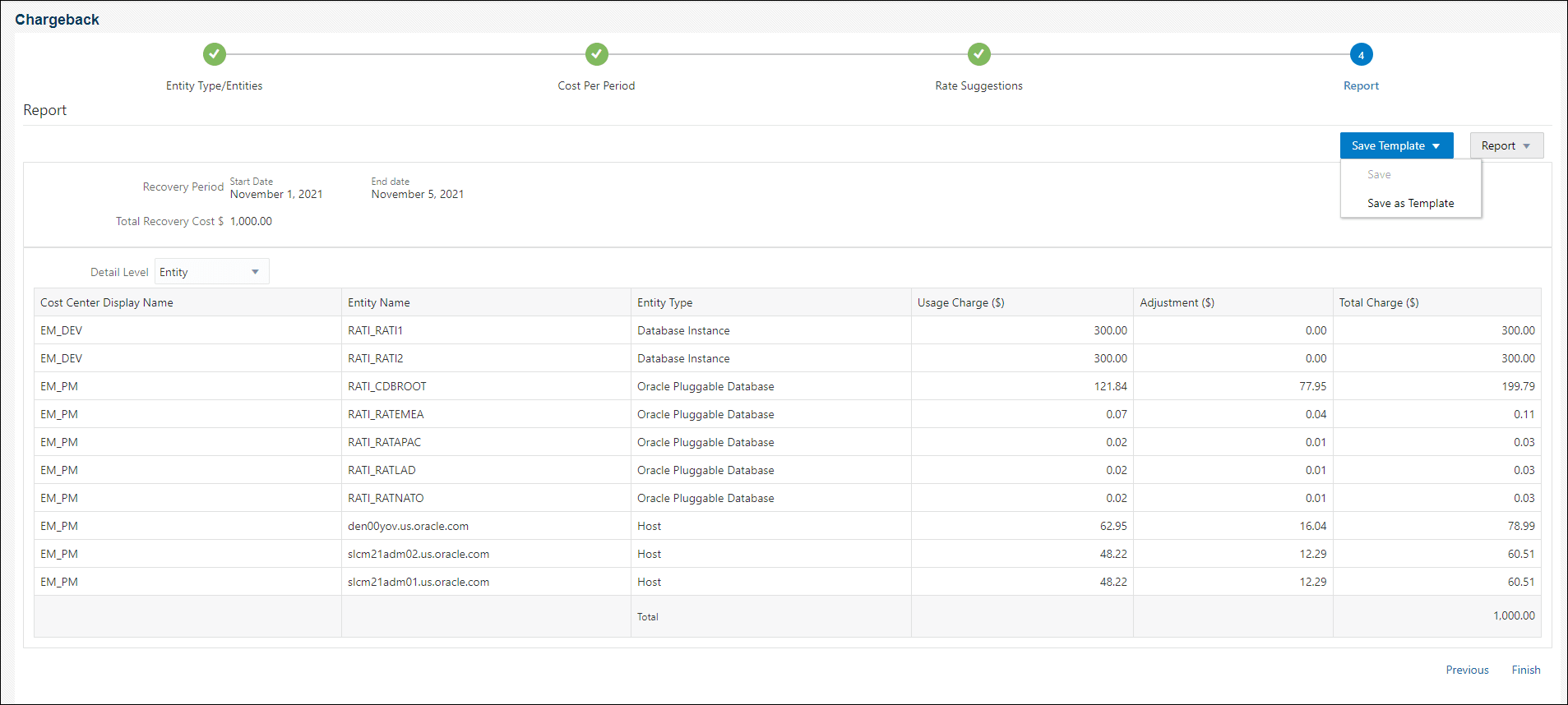Click the 0.11 total charge value
The width and height of the screenshot is (1568, 705).
click(x=1524, y=414)
